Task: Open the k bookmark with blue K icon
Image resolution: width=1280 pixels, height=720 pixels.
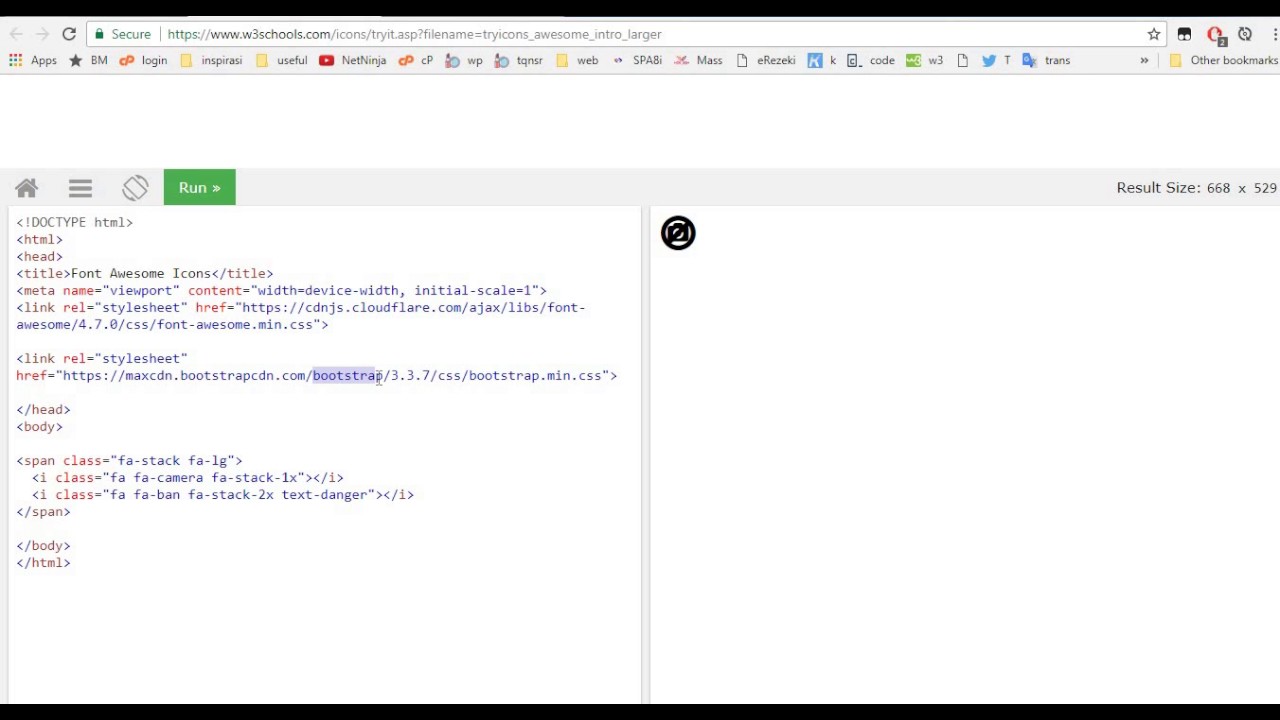Action: coord(821,60)
